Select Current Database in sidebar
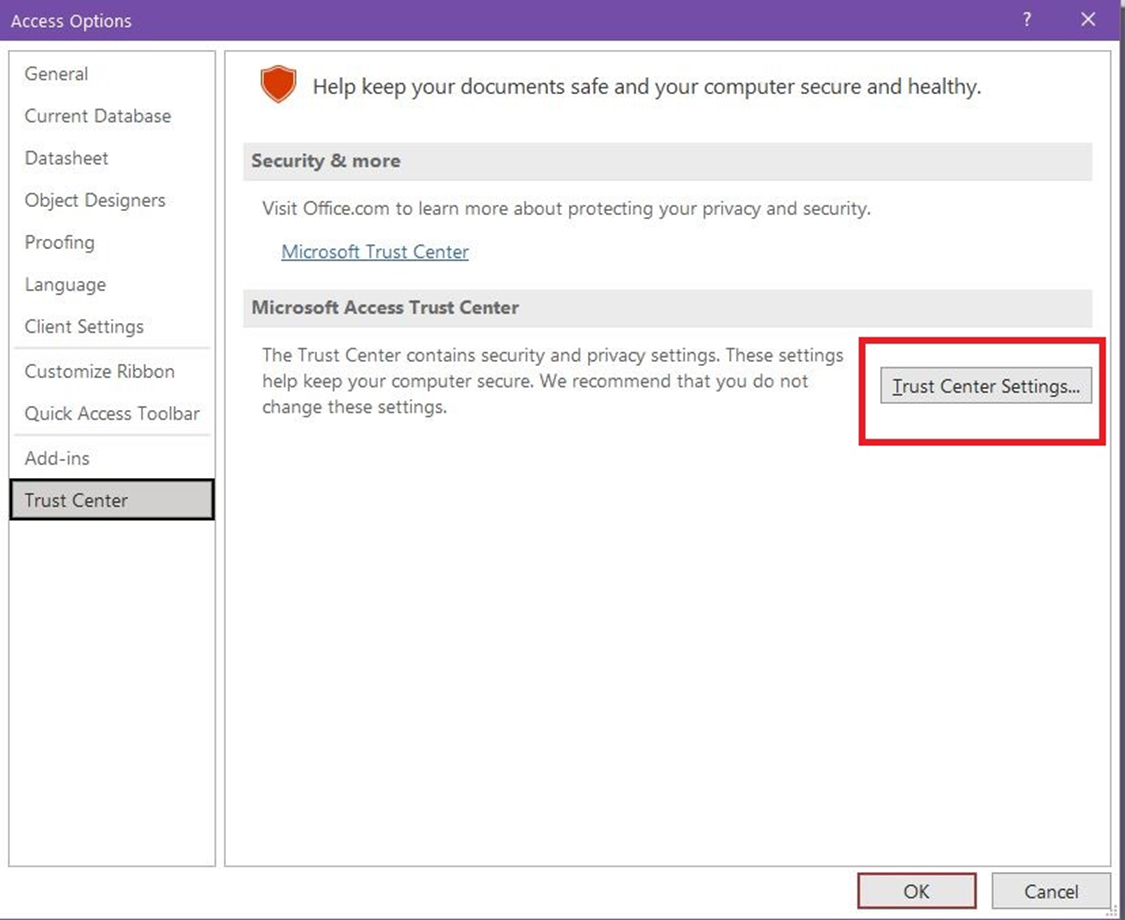The height and width of the screenshot is (920, 1125). pos(112,116)
